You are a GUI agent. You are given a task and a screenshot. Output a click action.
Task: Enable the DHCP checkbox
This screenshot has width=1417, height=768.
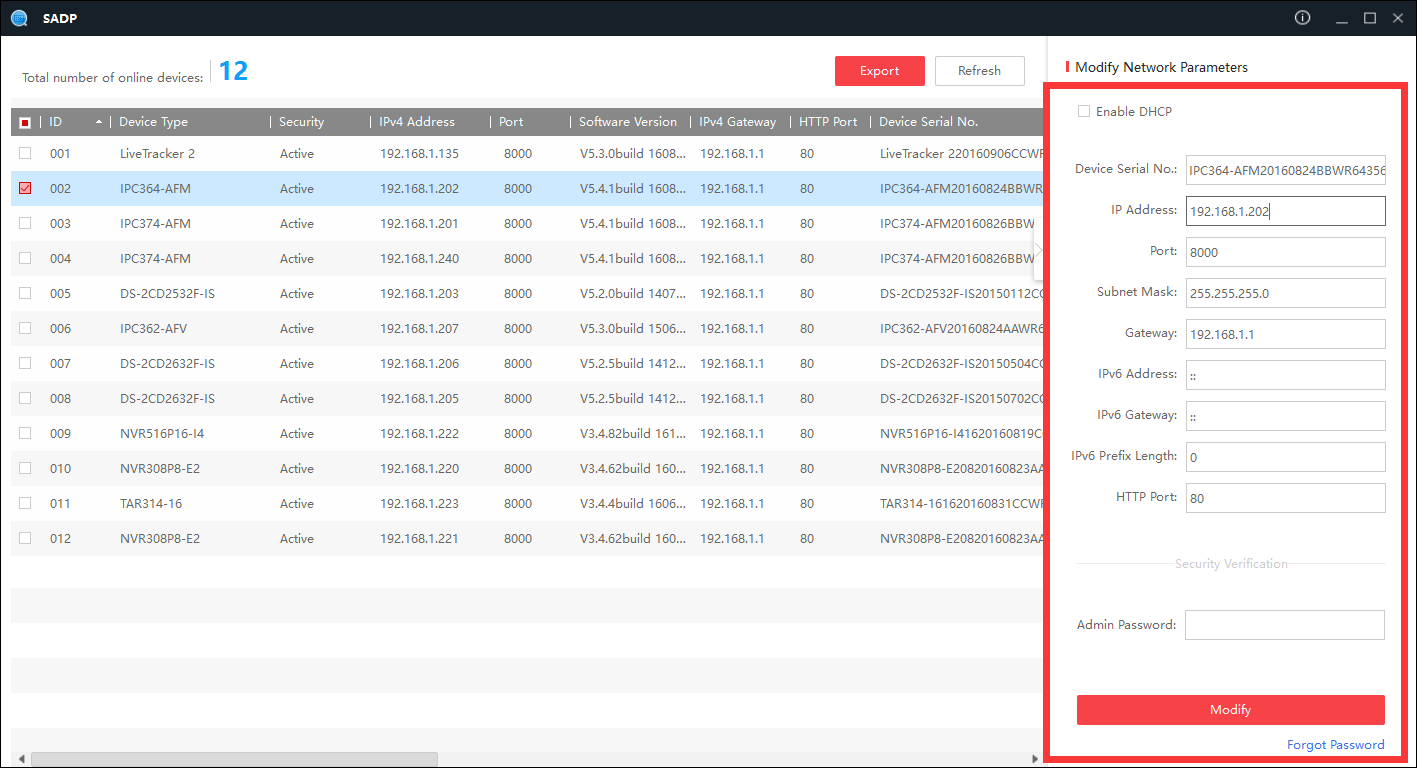coord(1084,111)
